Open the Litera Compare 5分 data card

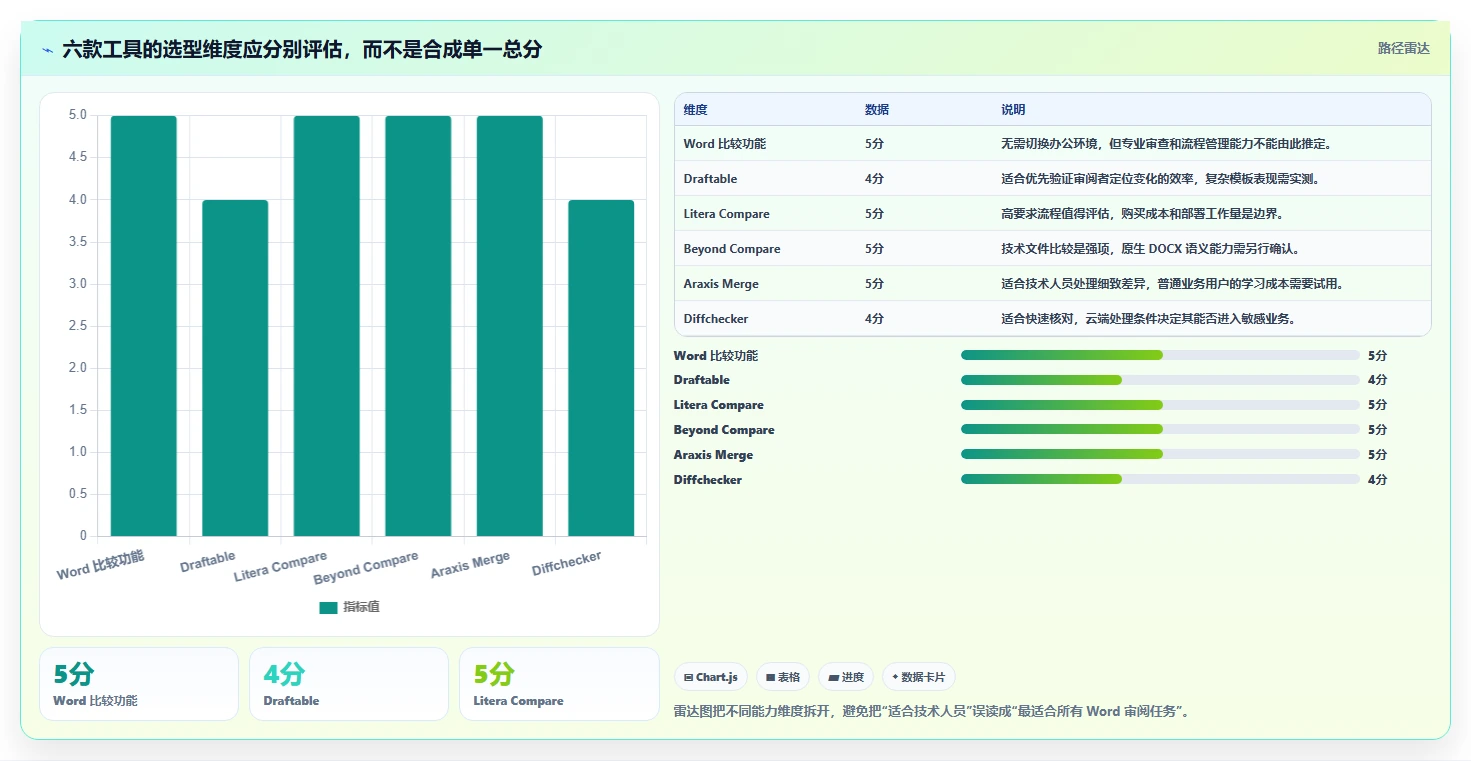pyautogui.click(x=559, y=684)
